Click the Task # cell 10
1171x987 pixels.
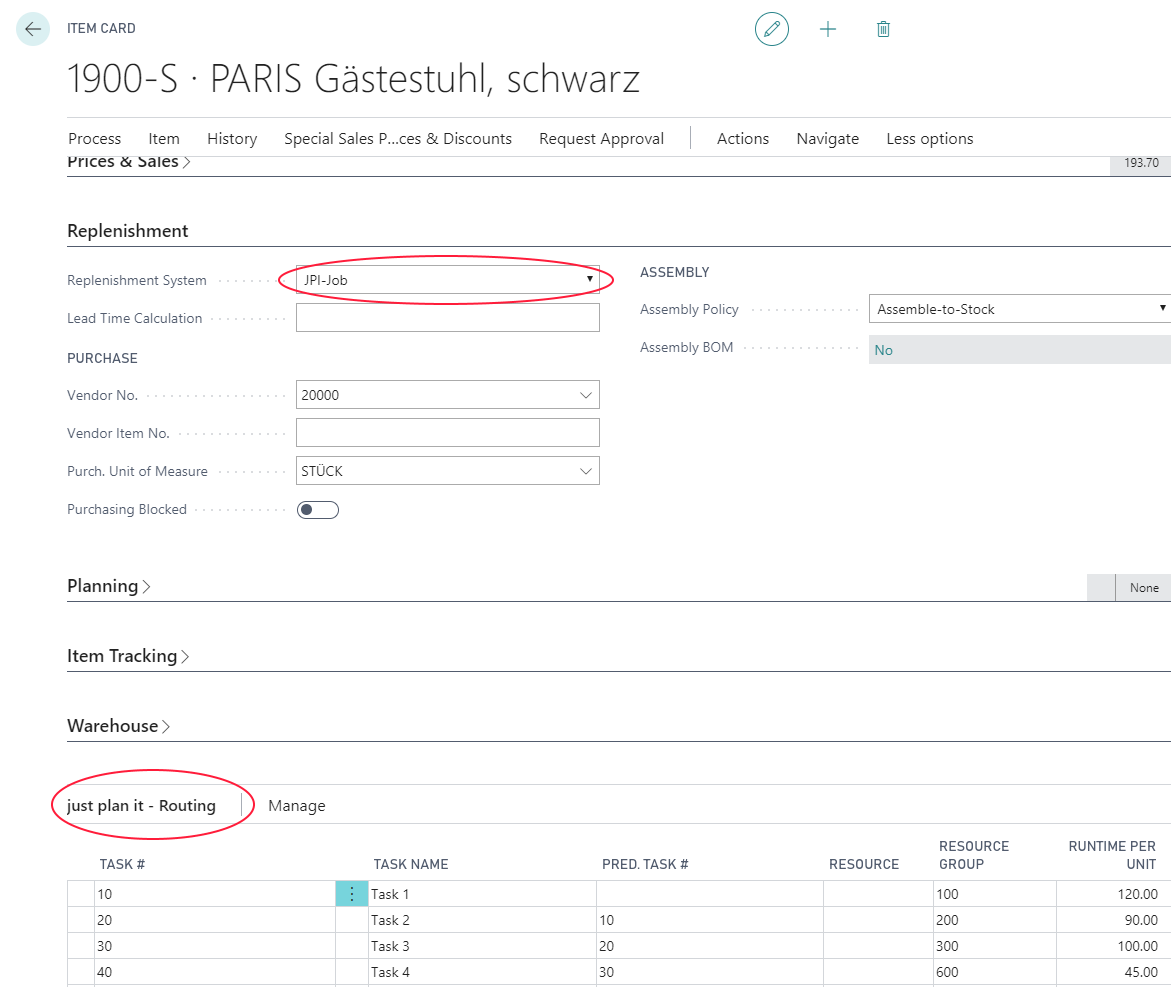215,894
